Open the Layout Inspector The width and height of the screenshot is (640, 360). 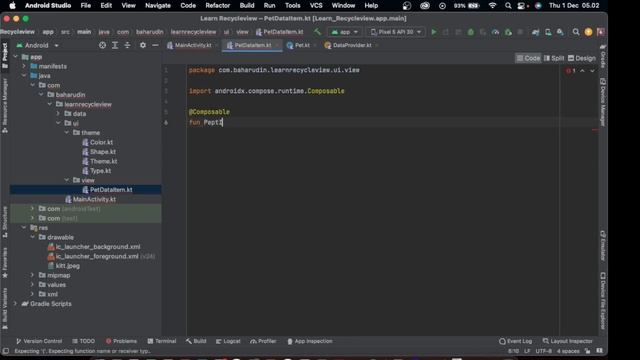[x=567, y=341]
